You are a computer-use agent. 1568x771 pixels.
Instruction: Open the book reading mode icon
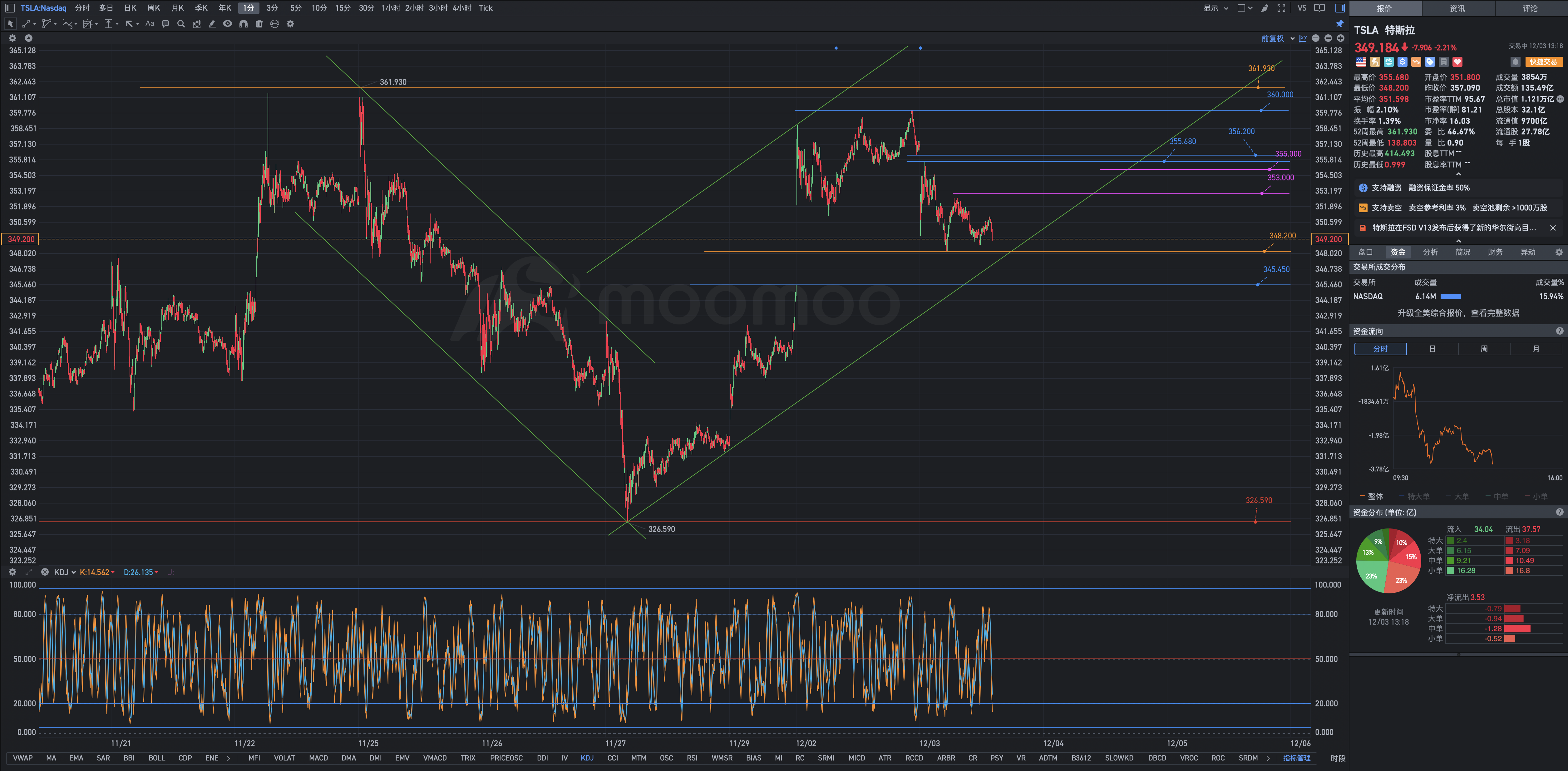[1320, 8]
